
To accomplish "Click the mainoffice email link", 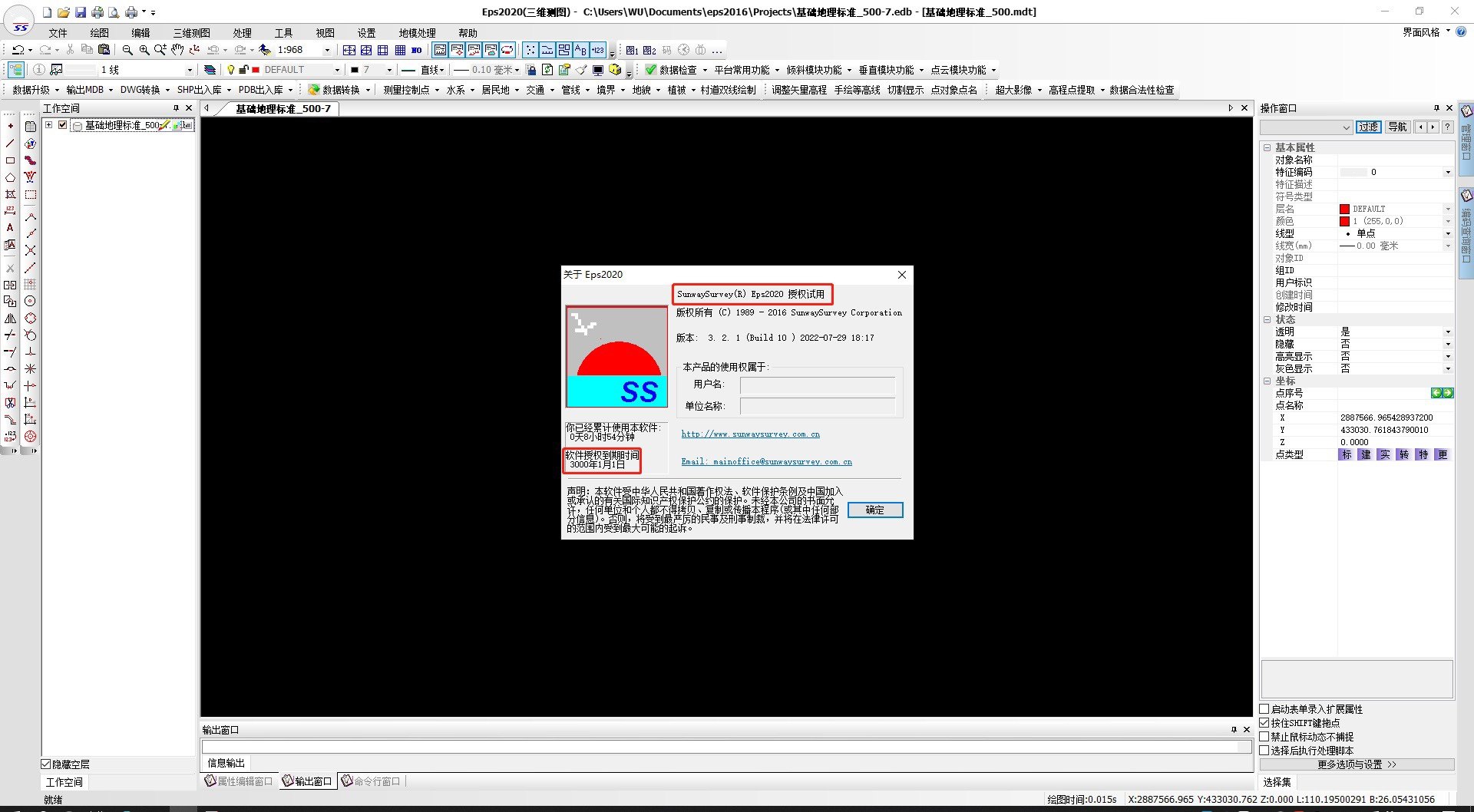I will 766,462.
